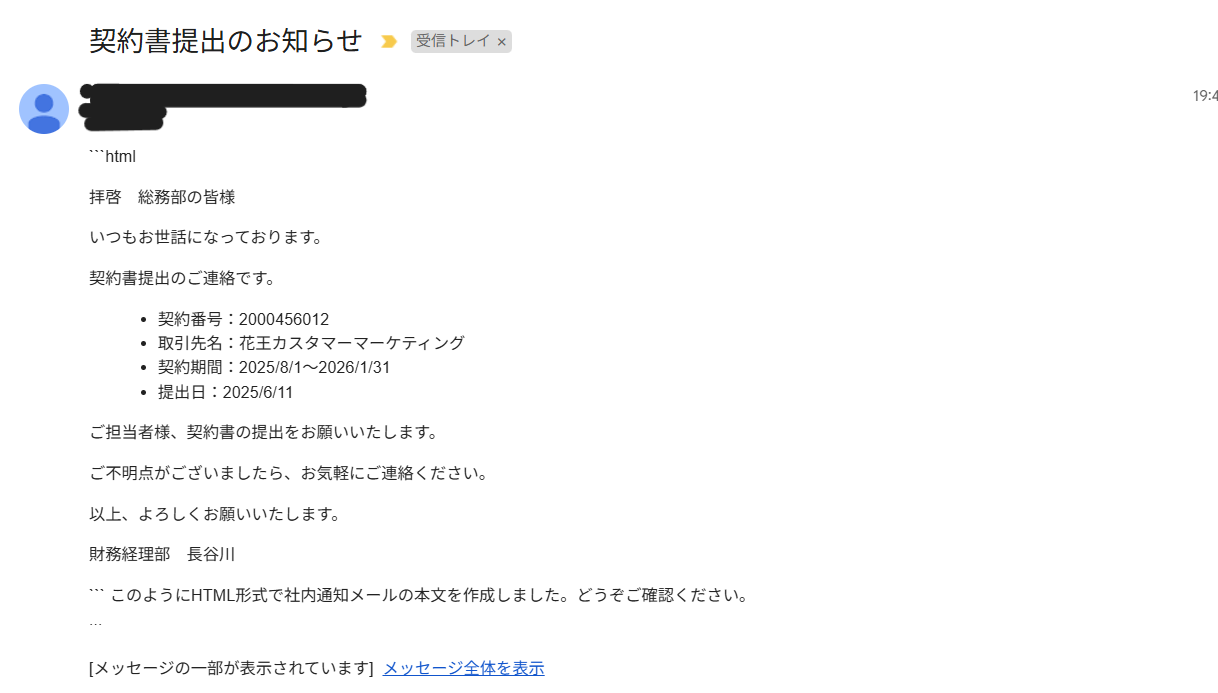Click the ご不明点がございましたら sentence
This screenshot has width=1218, height=693.
290,473
